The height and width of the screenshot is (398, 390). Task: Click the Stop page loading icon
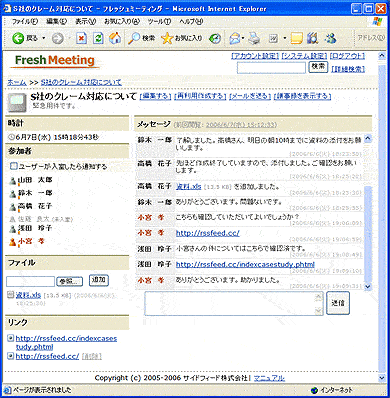click(81, 38)
